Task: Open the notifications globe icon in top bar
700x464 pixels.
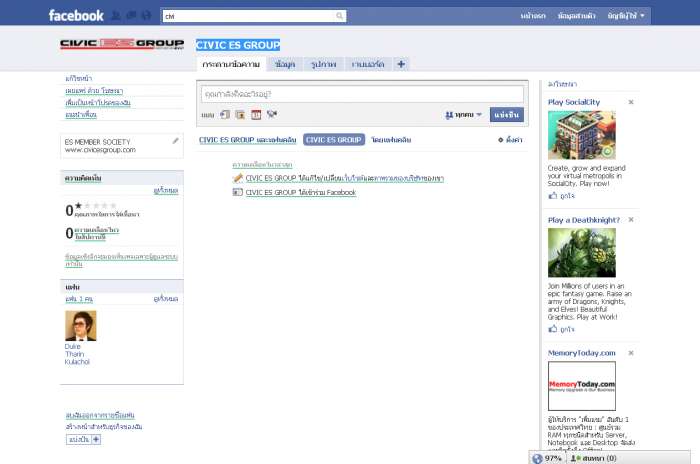Action: tap(146, 16)
